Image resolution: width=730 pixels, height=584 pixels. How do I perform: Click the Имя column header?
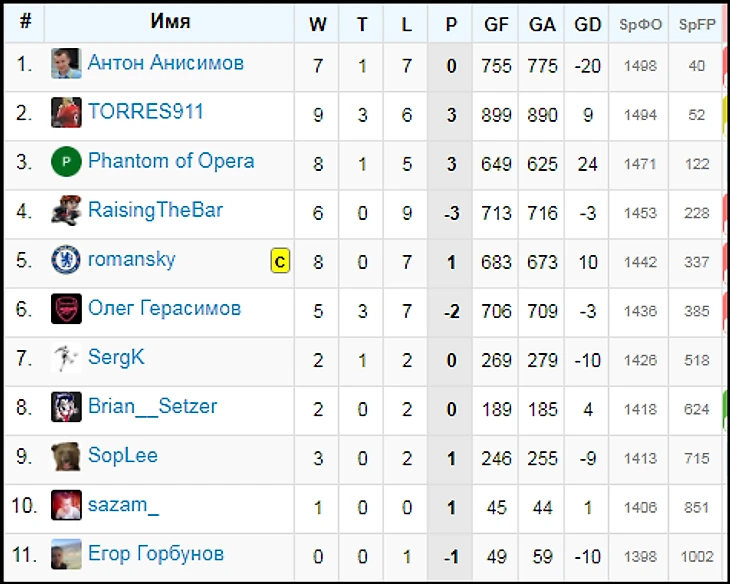click(x=170, y=22)
